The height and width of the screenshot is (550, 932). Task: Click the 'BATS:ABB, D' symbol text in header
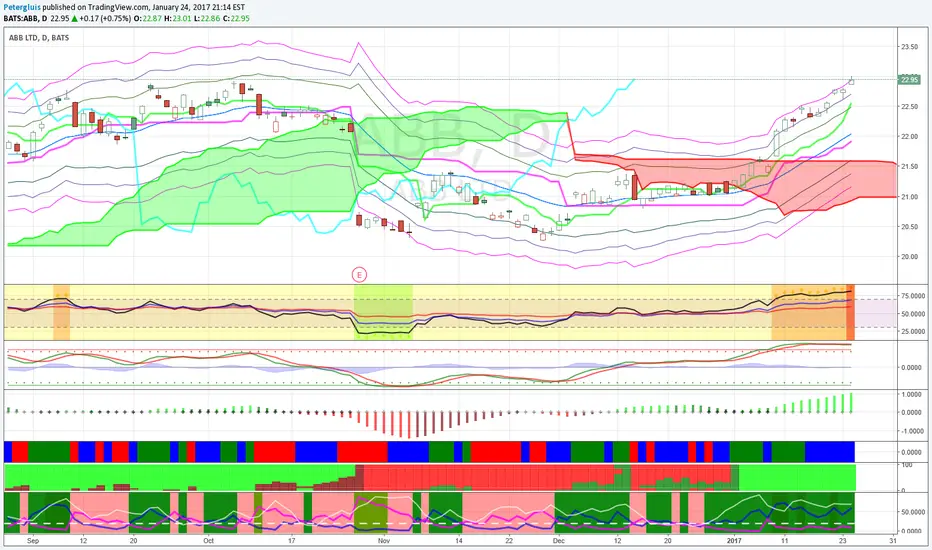25,18
